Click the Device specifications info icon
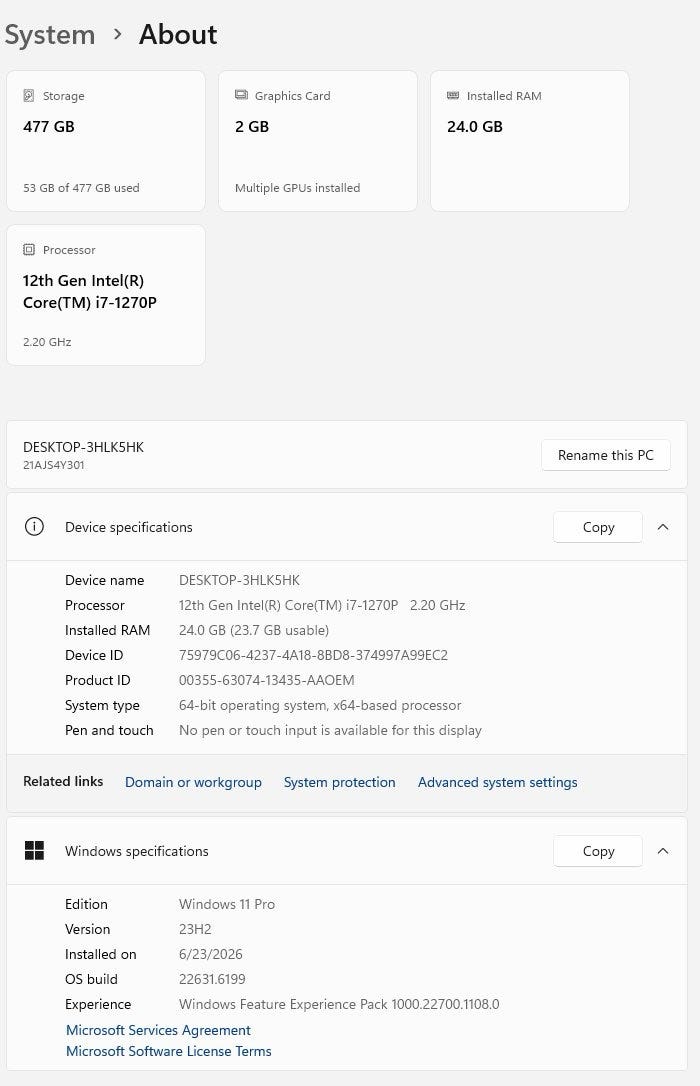700x1086 pixels. 34,527
